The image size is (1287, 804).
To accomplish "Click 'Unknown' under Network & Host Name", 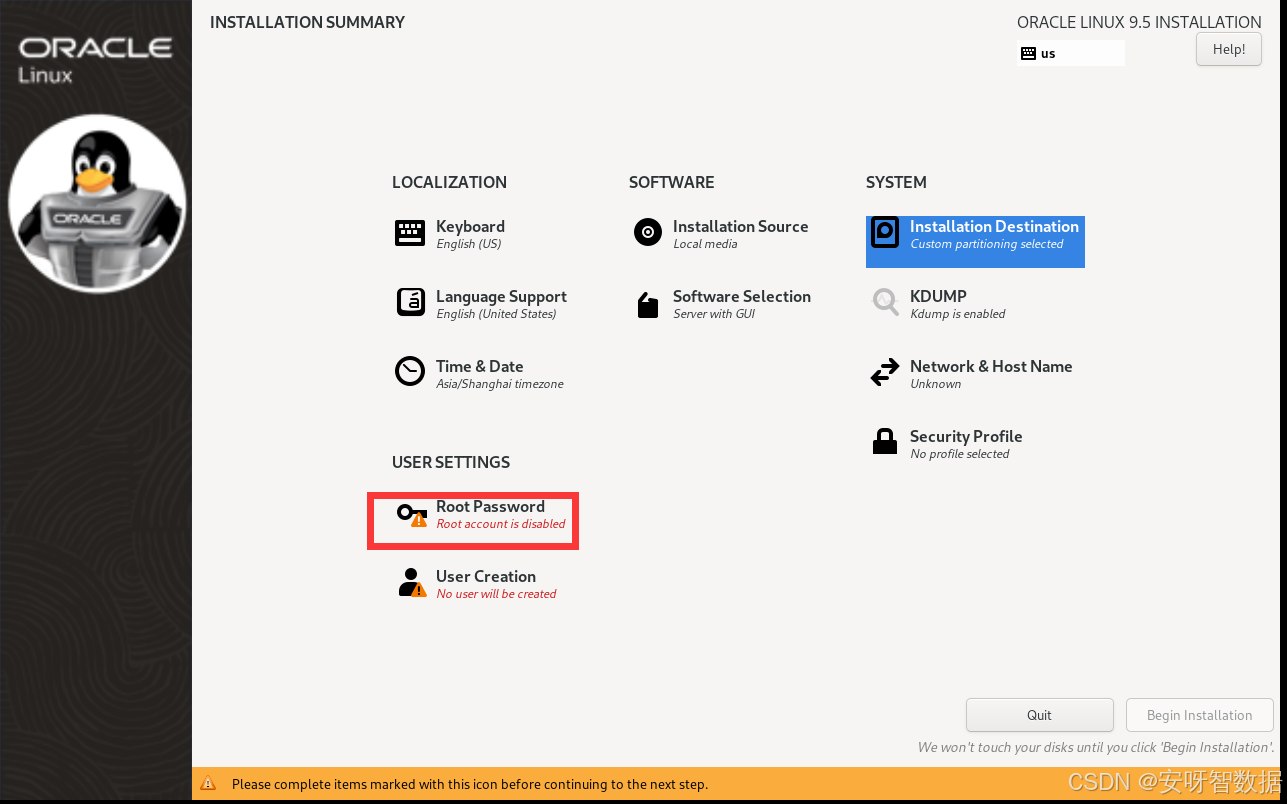I will tap(935, 384).
